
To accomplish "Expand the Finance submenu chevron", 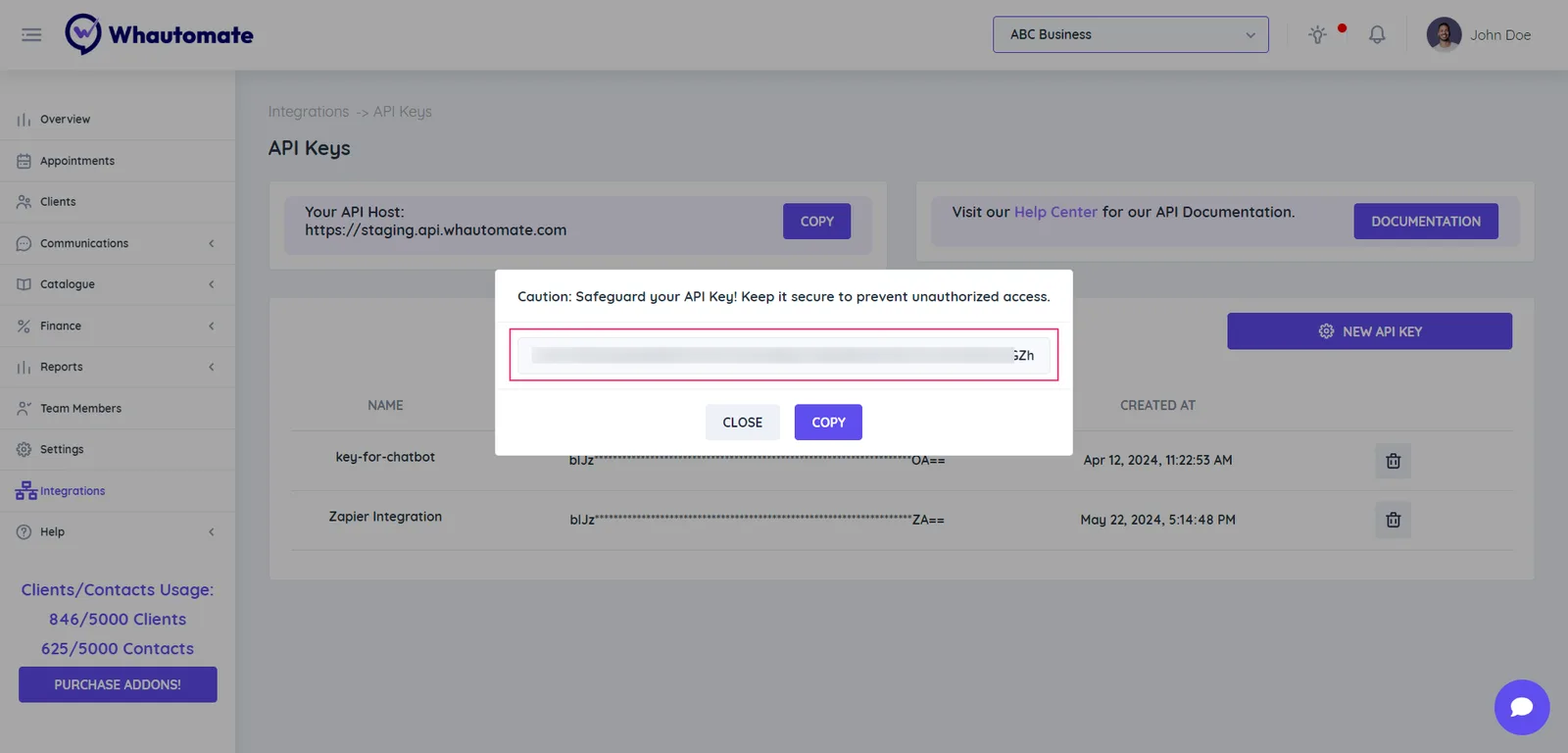I will point(211,326).
